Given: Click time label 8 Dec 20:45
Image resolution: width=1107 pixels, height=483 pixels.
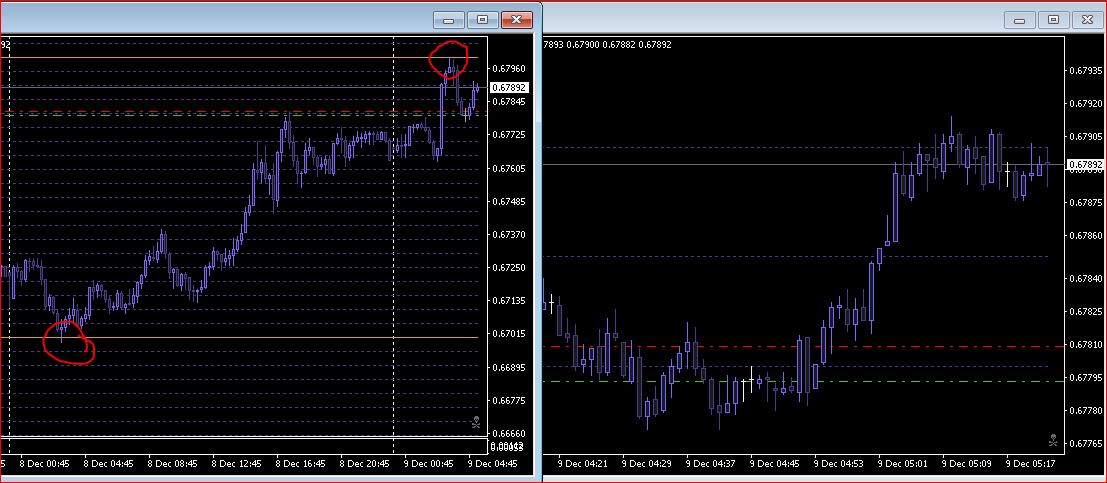Looking at the screenshot, I should pos(365,465).
